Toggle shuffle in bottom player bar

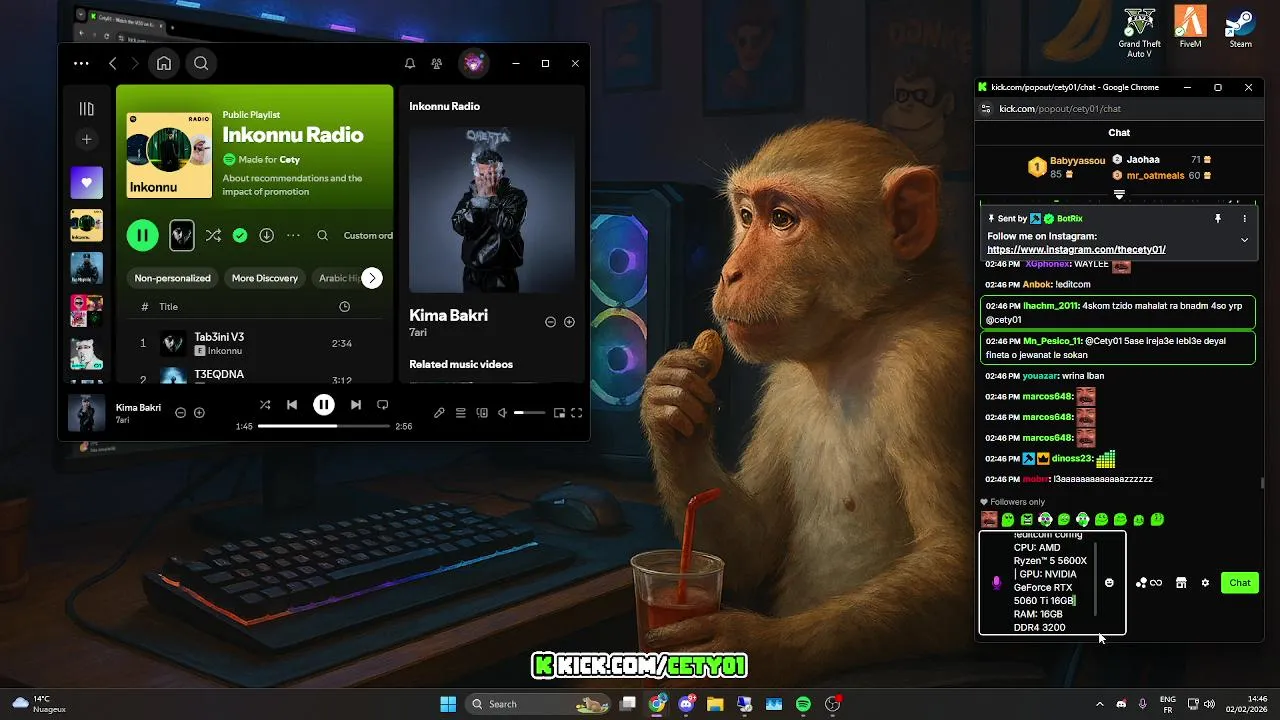(x=265, y=405)
